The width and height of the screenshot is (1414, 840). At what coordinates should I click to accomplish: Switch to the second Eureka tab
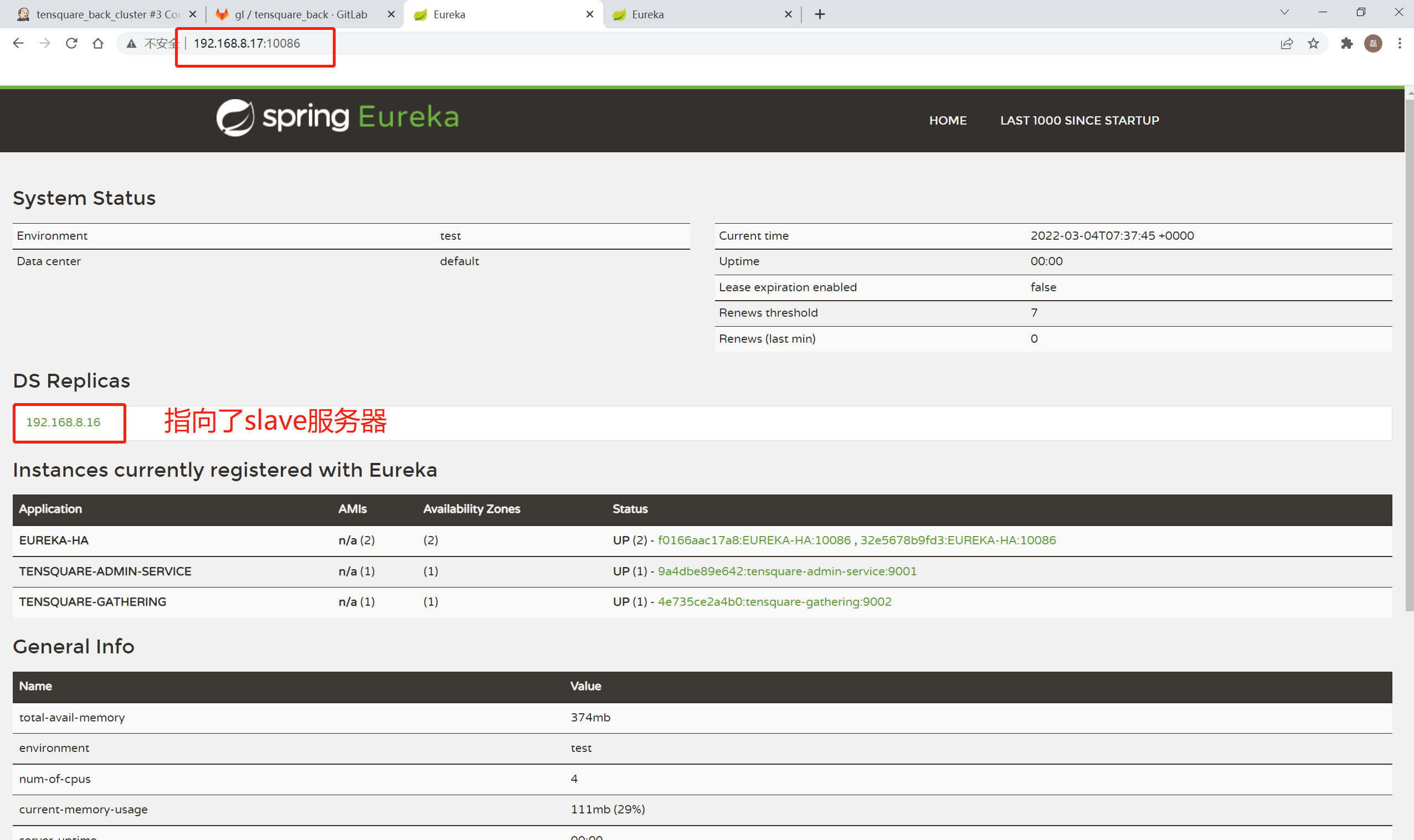(702, 14)
